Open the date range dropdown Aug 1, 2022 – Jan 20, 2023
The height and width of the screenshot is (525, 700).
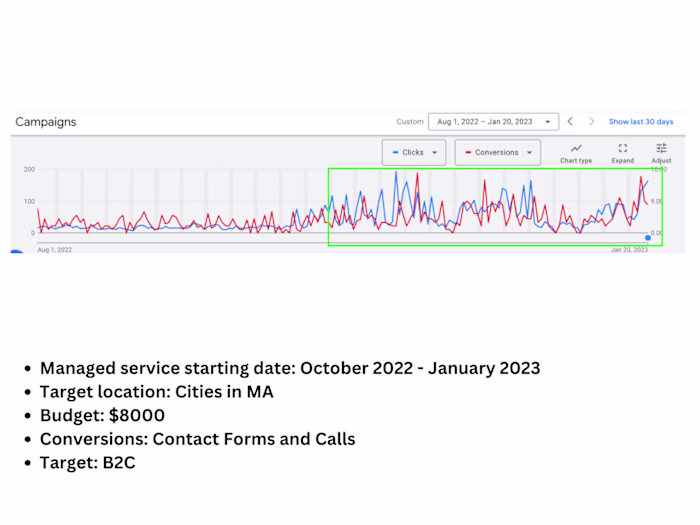493,122
